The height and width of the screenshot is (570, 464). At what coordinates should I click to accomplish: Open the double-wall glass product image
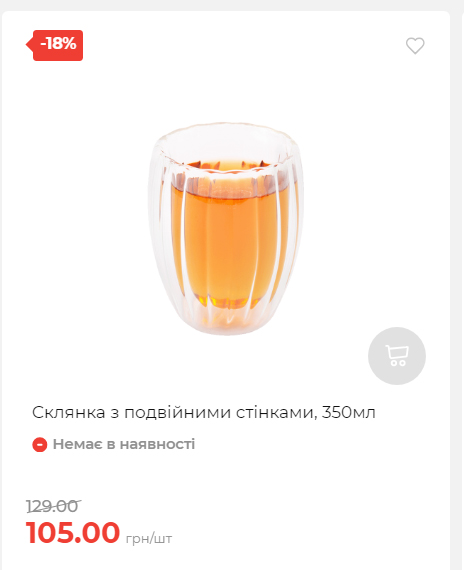click(226, 229)
